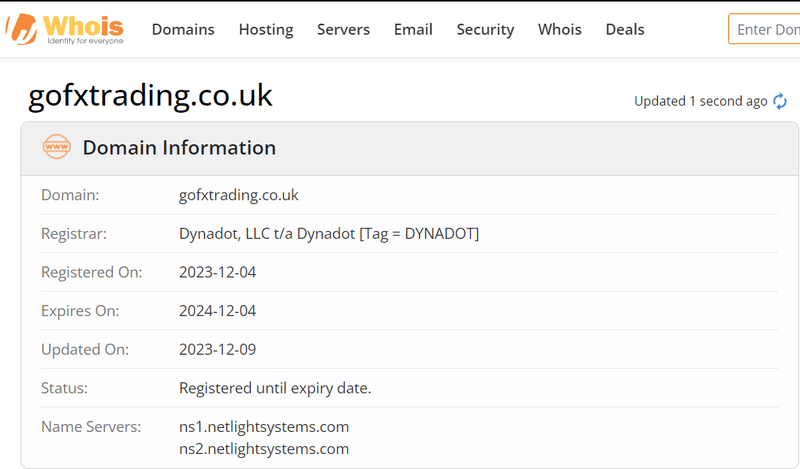Focus the Enter Domain search field
Viewport: 800px width, 469px height.
point(764,29)
